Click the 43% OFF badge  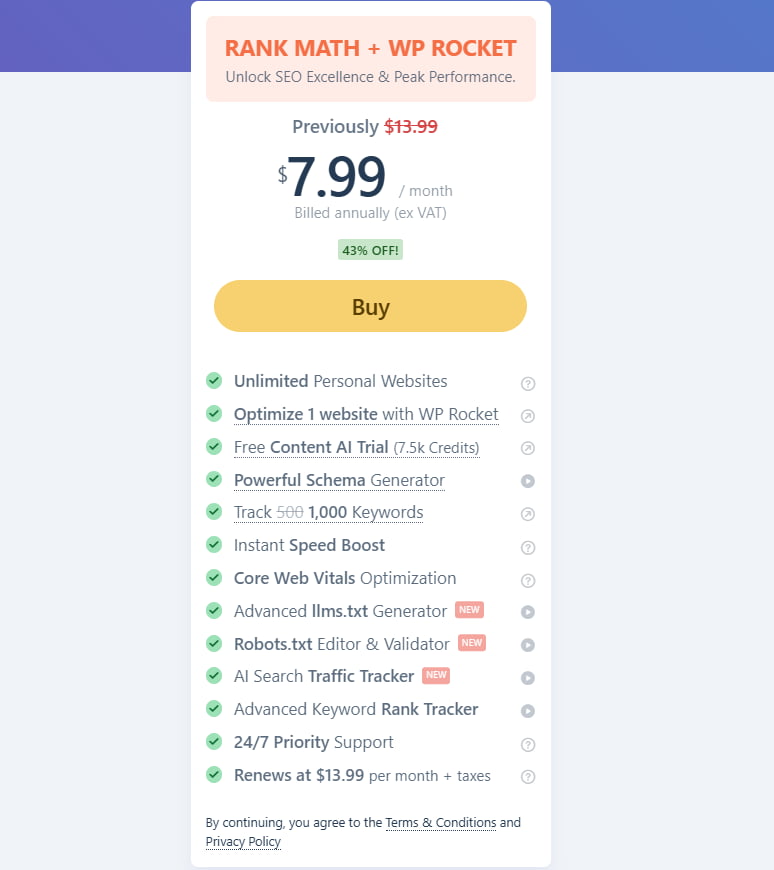click(370, 249)
